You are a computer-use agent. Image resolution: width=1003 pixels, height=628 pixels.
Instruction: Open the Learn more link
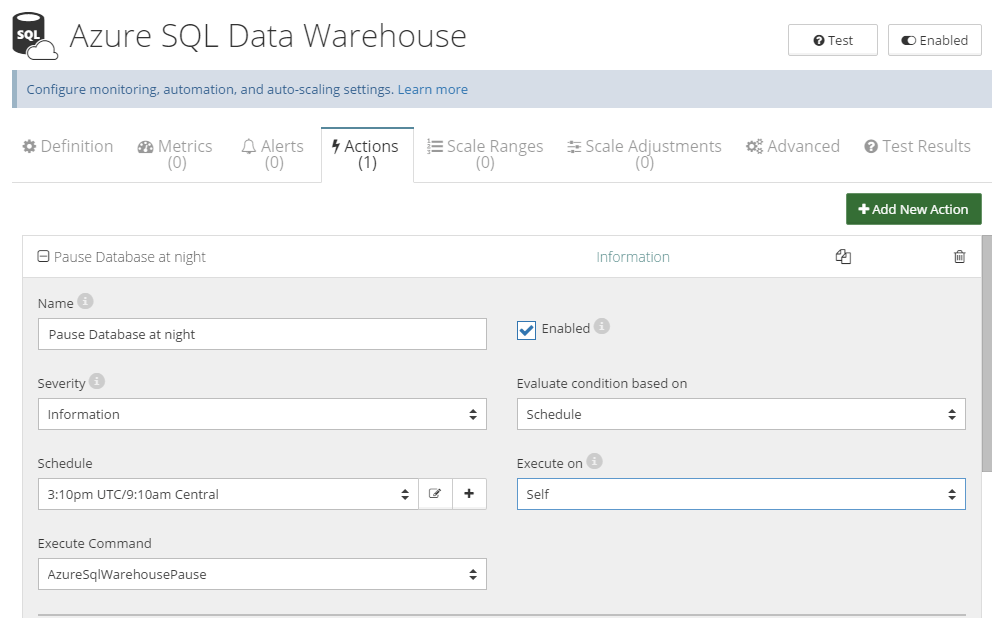432,90
